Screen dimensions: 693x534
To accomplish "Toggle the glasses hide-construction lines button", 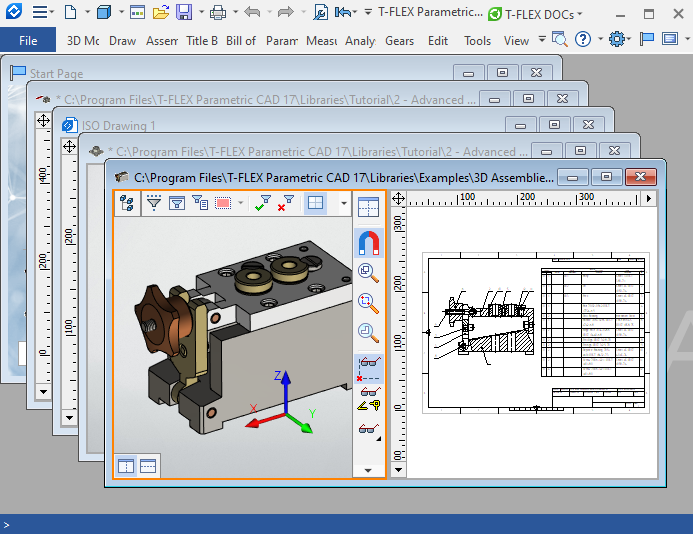I will point(369,369).
